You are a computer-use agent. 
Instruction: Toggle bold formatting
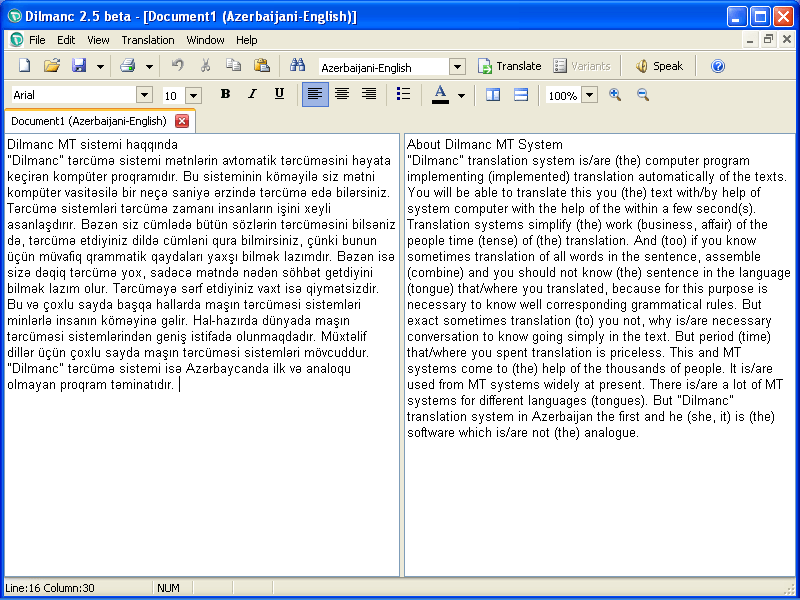(225, 94)
